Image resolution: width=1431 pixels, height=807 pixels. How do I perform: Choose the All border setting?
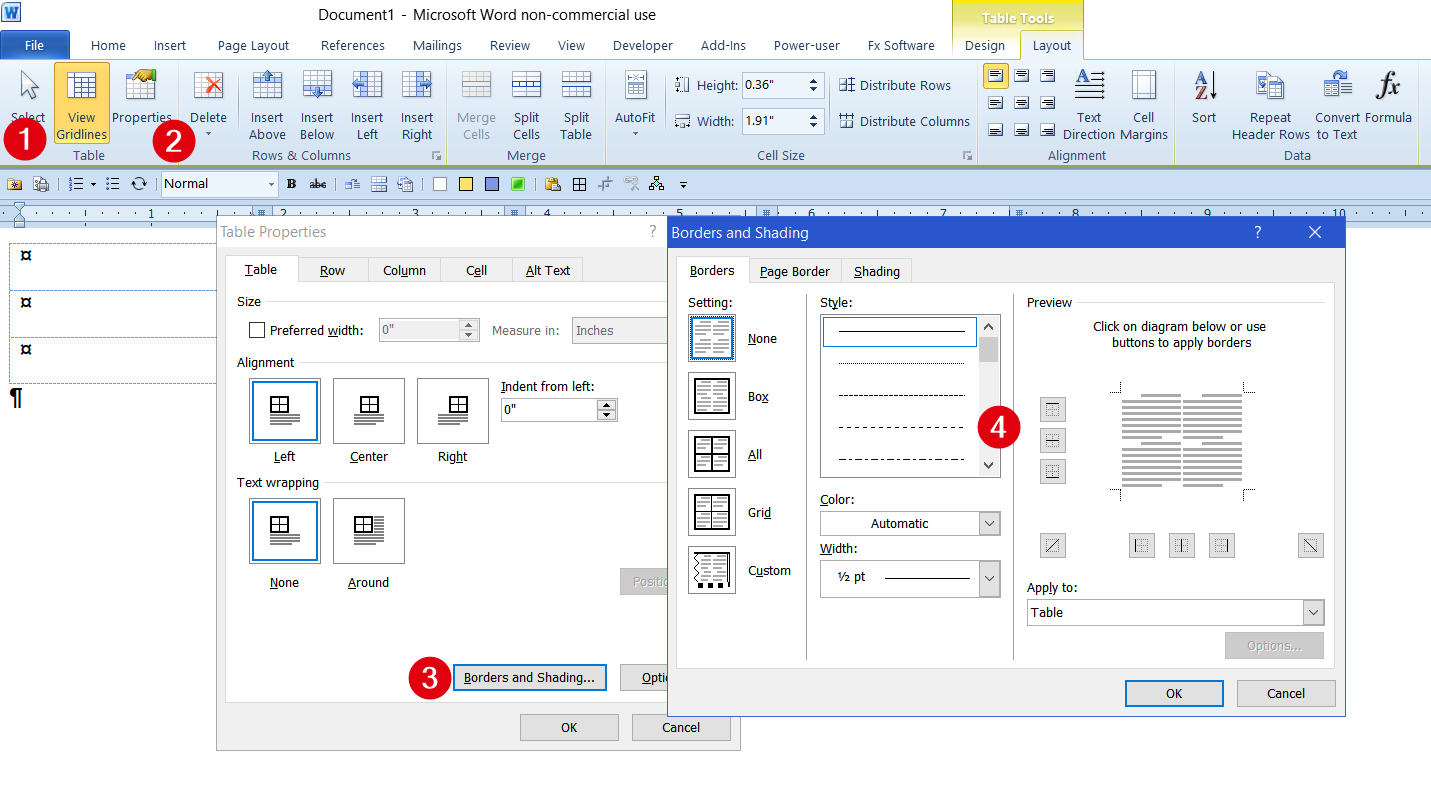click(x=712, y=454)
